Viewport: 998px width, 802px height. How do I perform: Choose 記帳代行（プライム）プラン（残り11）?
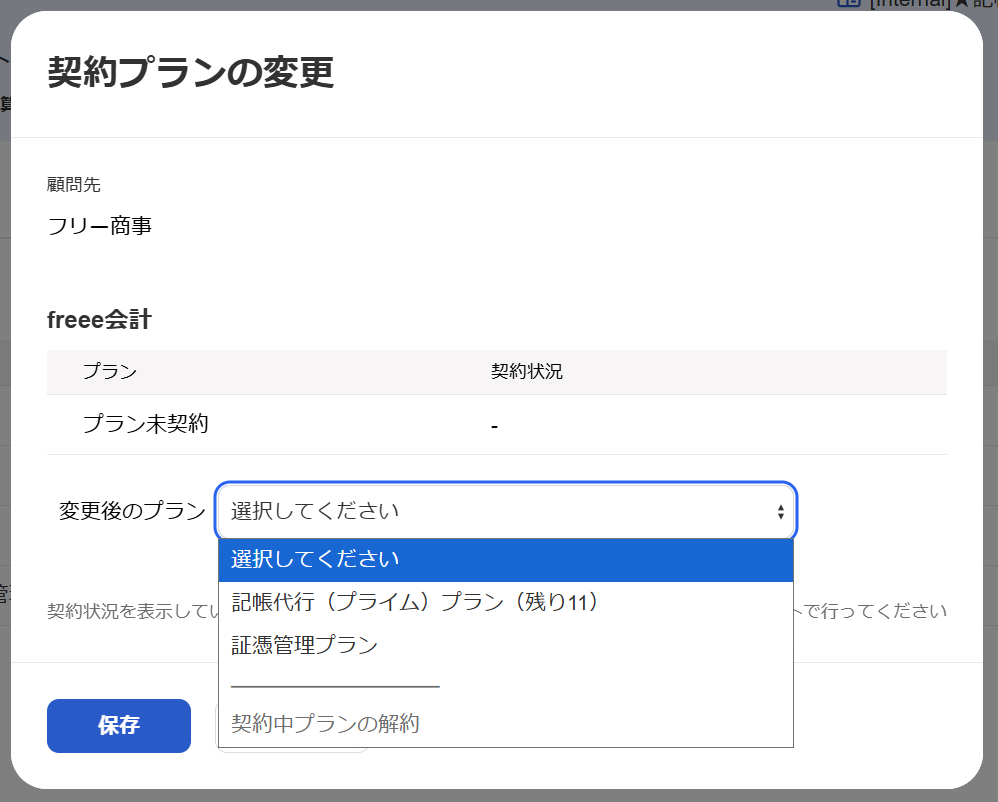pyautogui.click(x=506, y=602)
